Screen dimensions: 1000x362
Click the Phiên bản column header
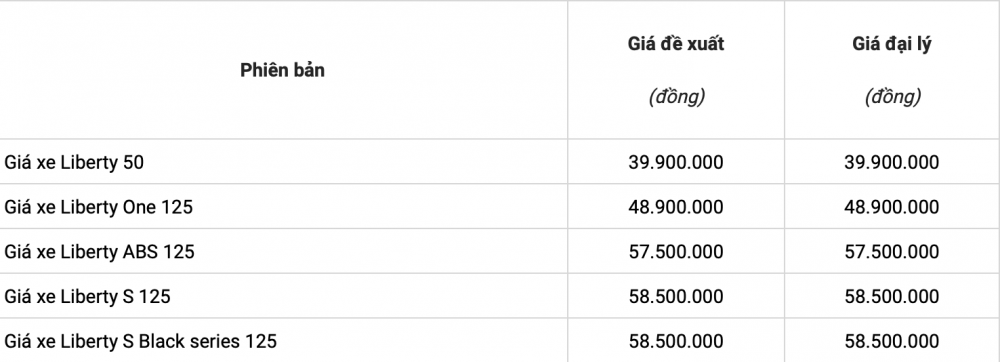283,70
